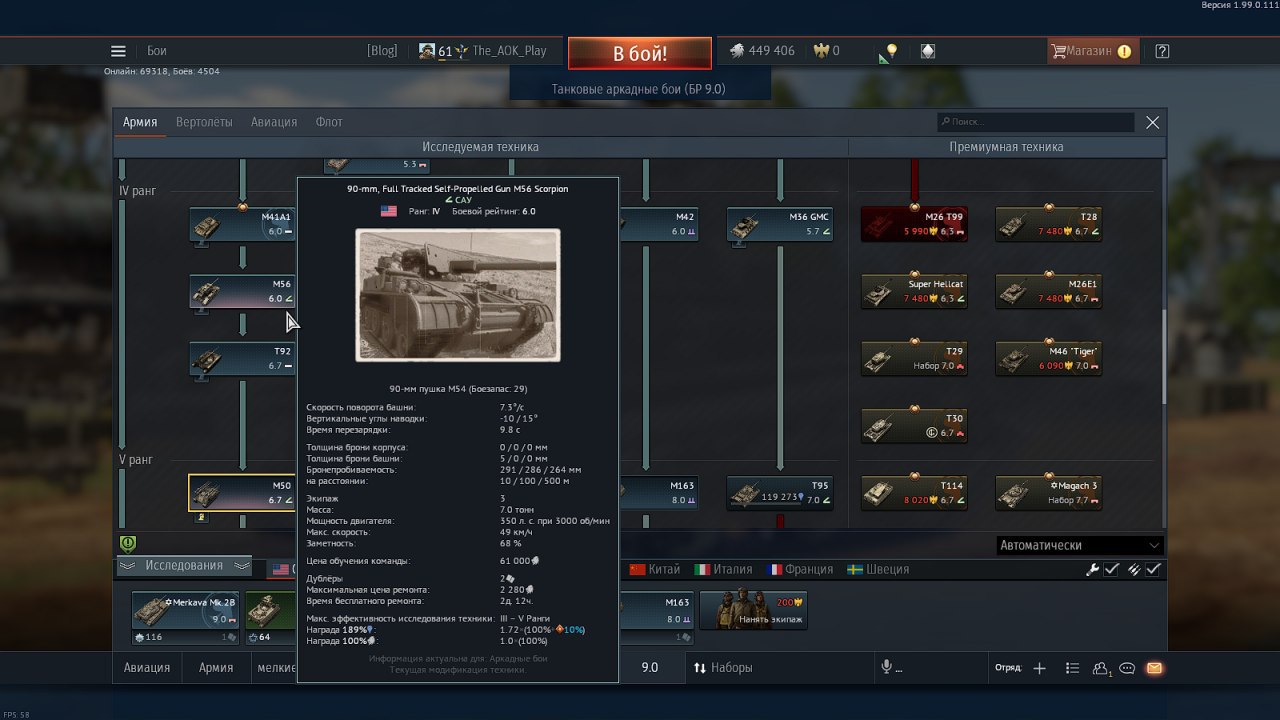This screenshot has width=1280, height=720.
Task: Select the Авиация preset in bottom bar
Action: click(147, 667)
